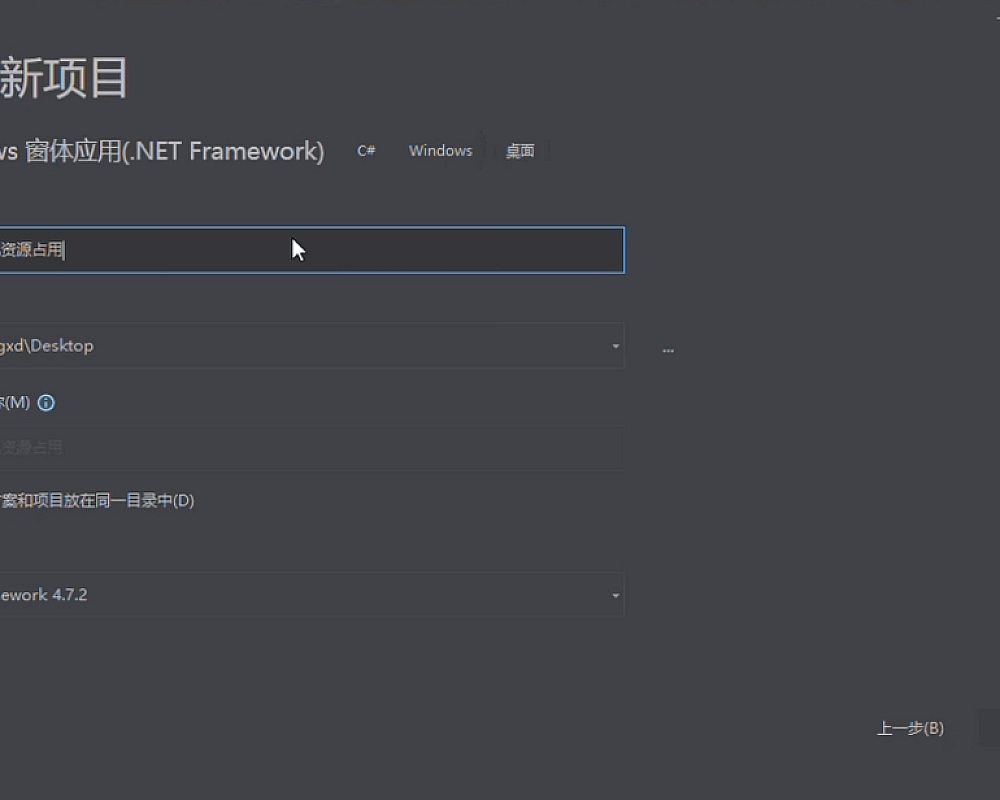Click the empty area between 桌面 tag and window edge
The image size is (1000, 800).
tap(770, 151)
